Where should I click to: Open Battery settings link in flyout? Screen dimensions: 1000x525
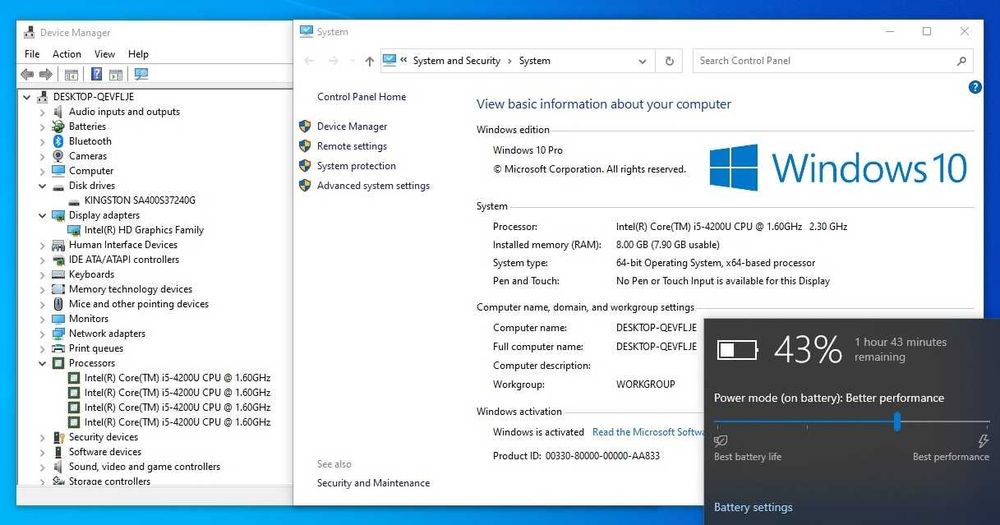(753, 507)
